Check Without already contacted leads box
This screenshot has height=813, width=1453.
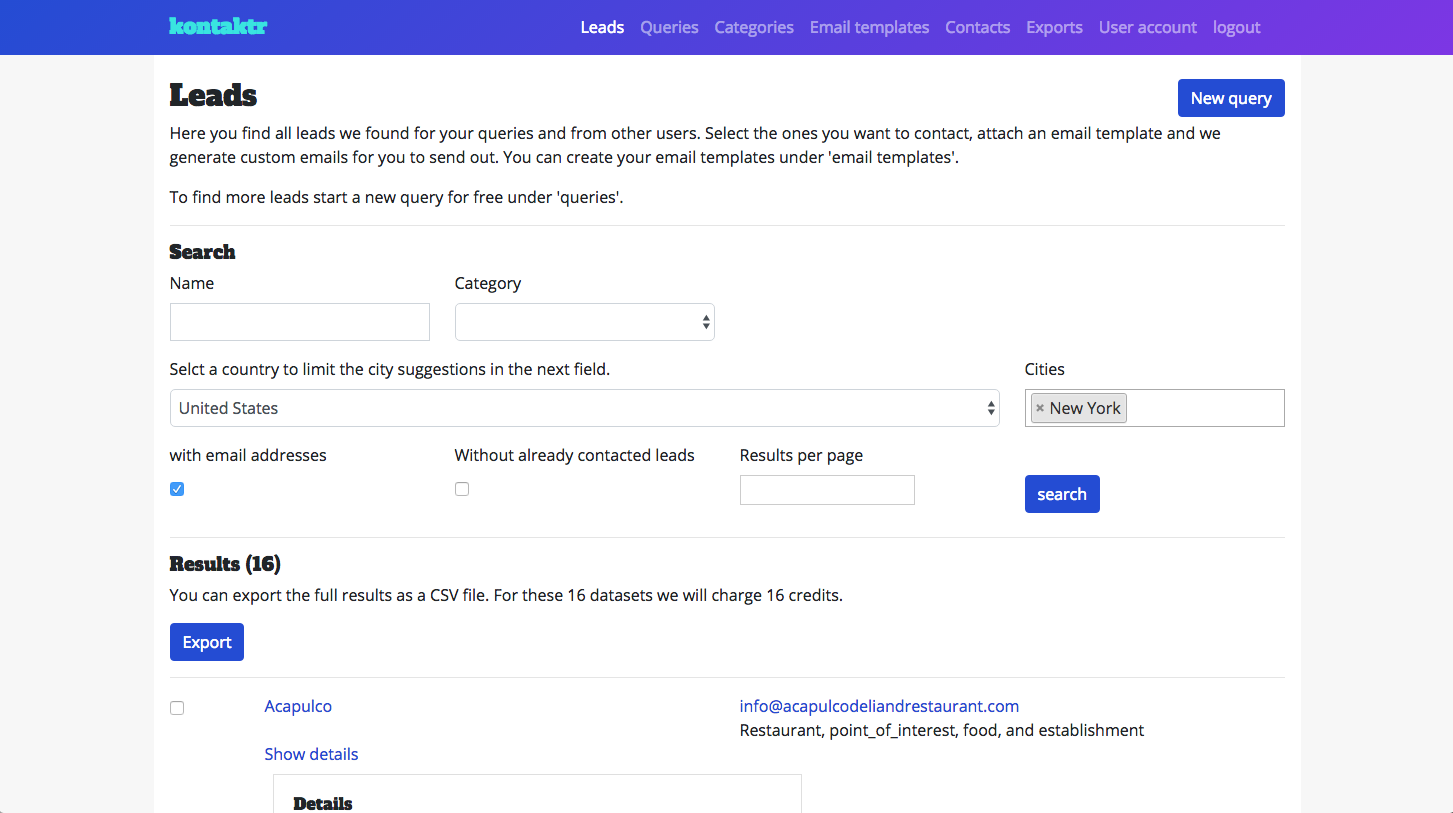click(462, 489)
